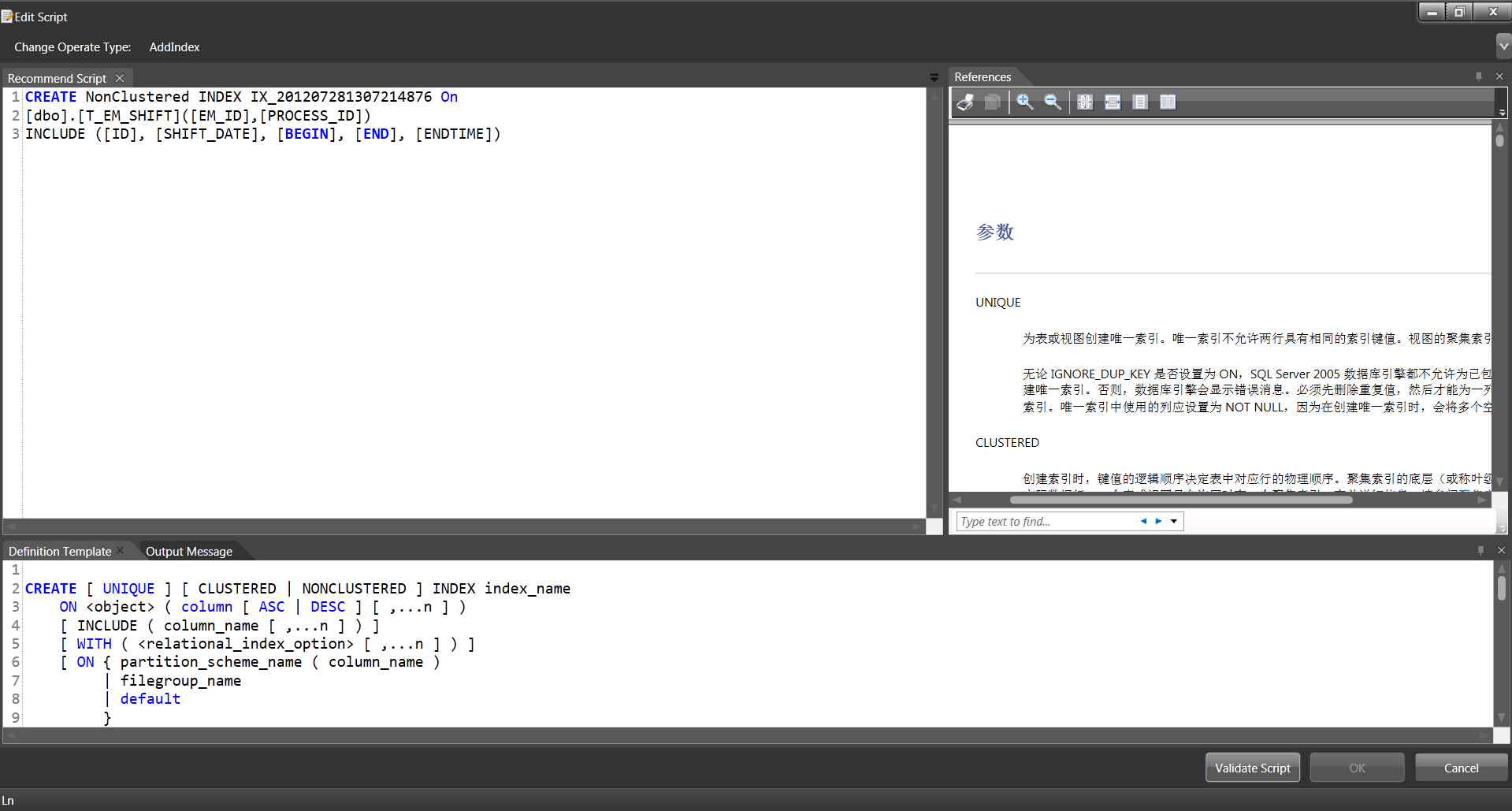Image resolution: width=1512 pixels, height=811 pixels.
Task: Click index name IX_201207281307214876 in script
Action: coord(341,97)
